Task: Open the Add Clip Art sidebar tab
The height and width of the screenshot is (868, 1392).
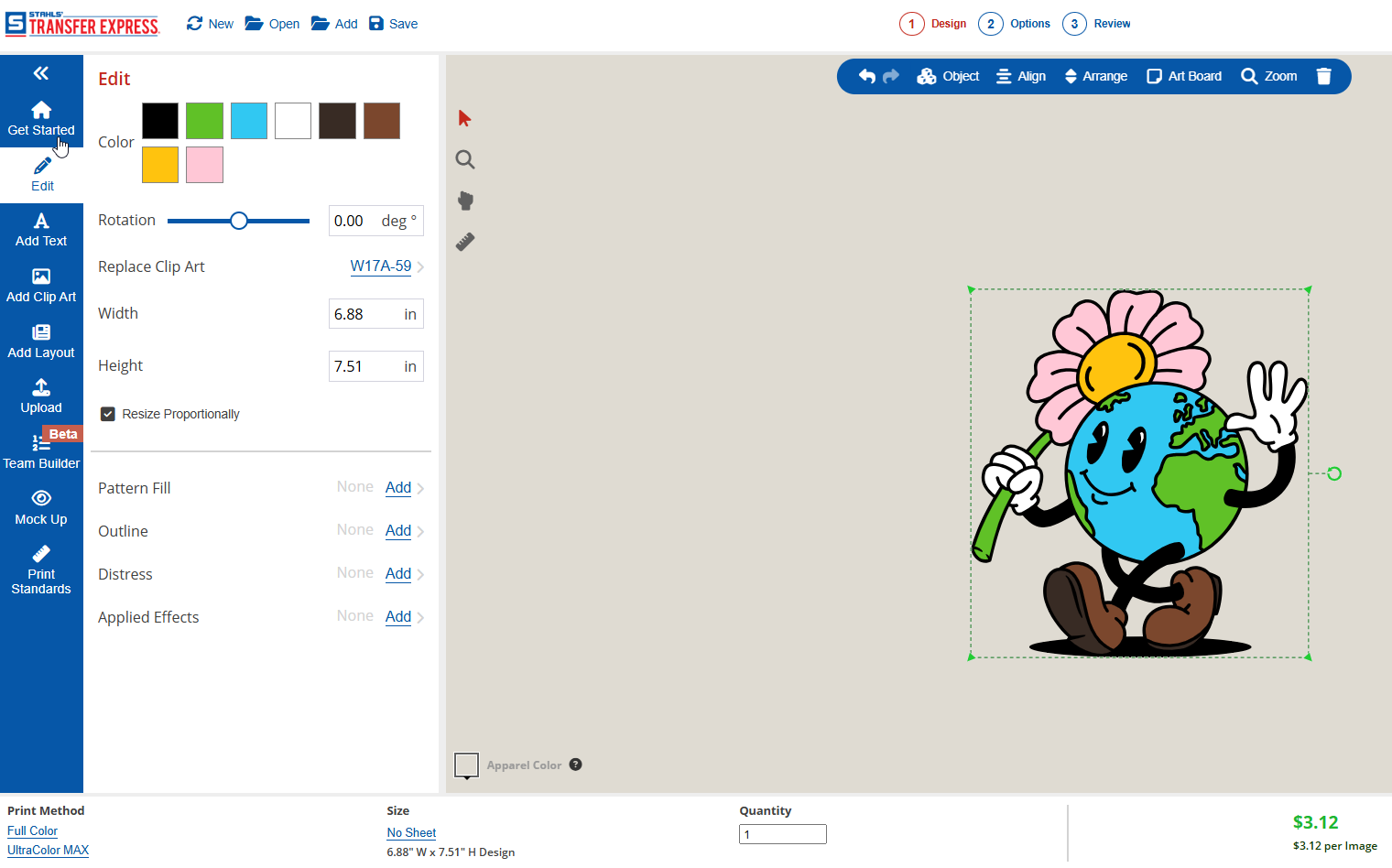Action: (x=41, y=285)
